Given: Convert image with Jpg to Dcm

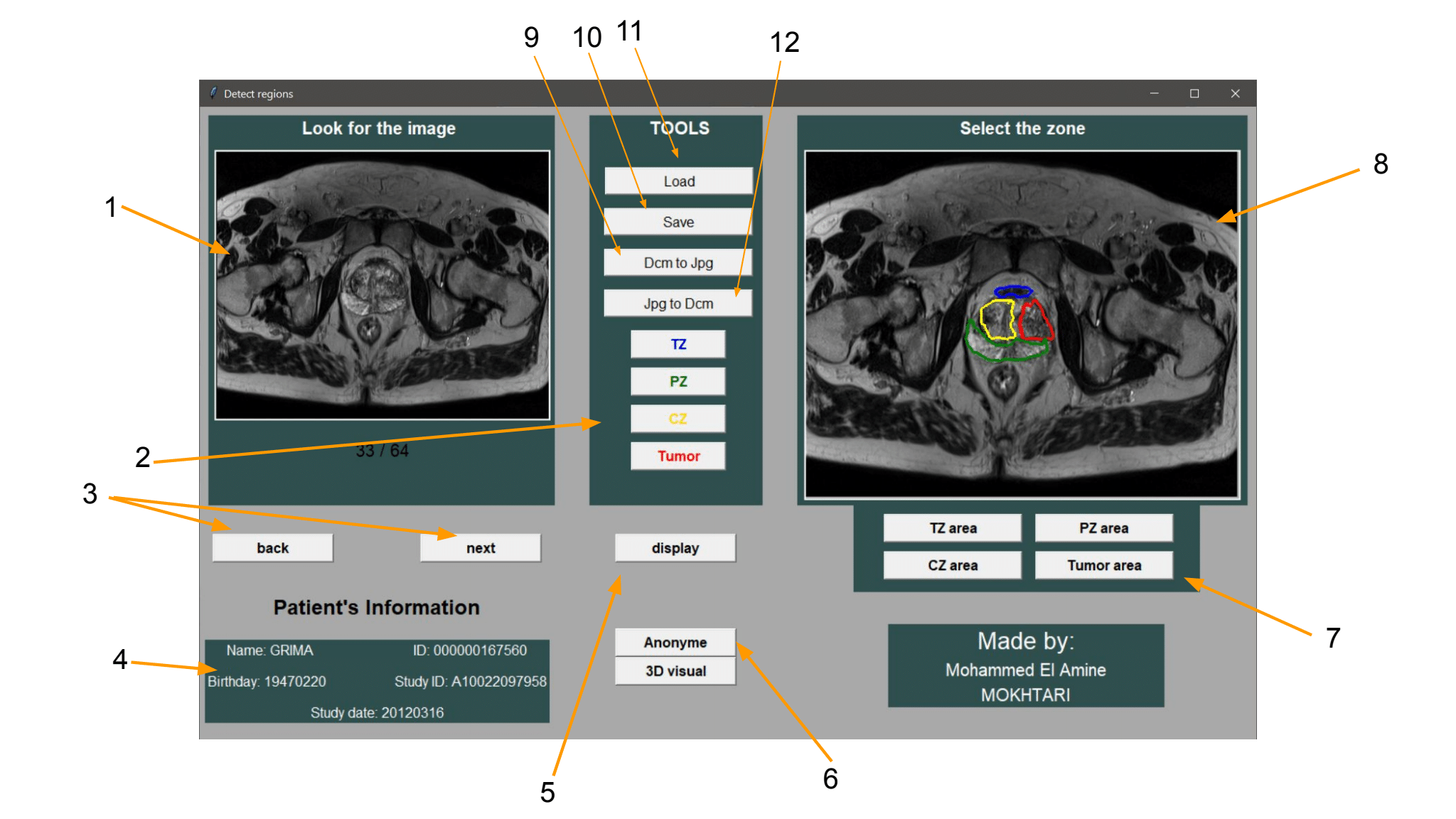Looking at the screenshot, I should point(677,303).
